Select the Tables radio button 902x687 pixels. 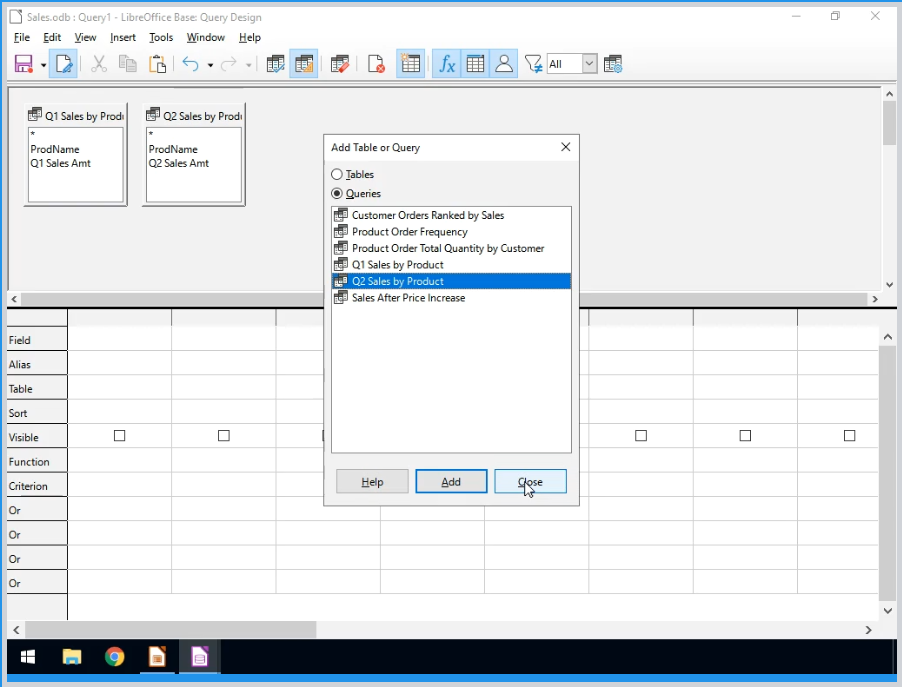tap(337, 174)
